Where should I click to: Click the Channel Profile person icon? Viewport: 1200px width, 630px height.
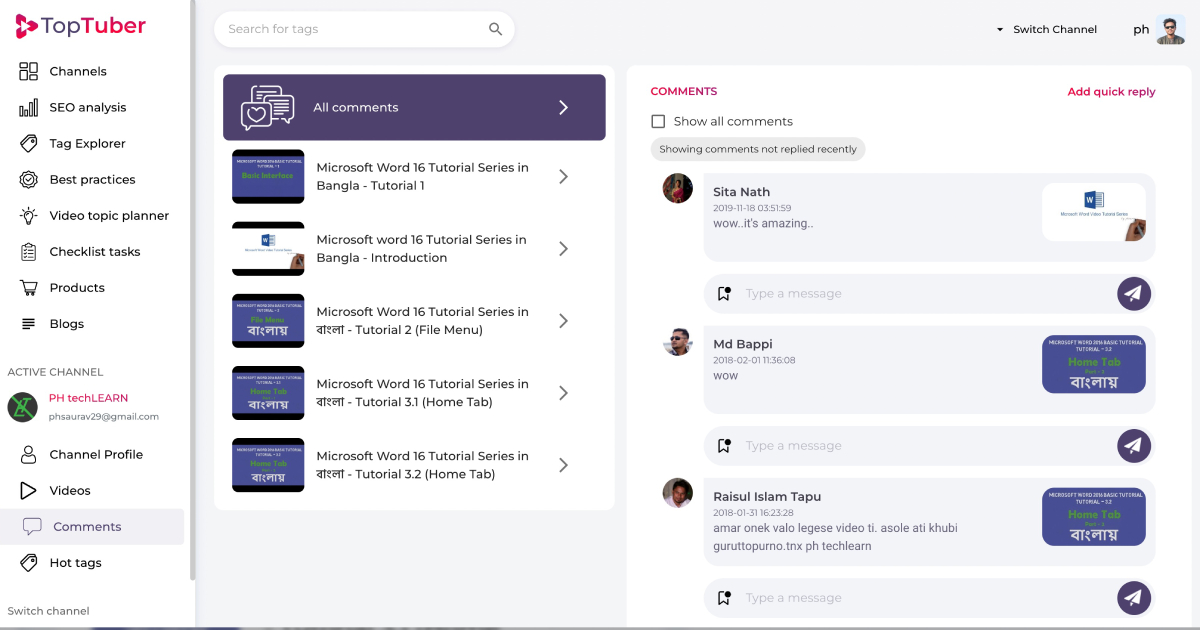29,454
